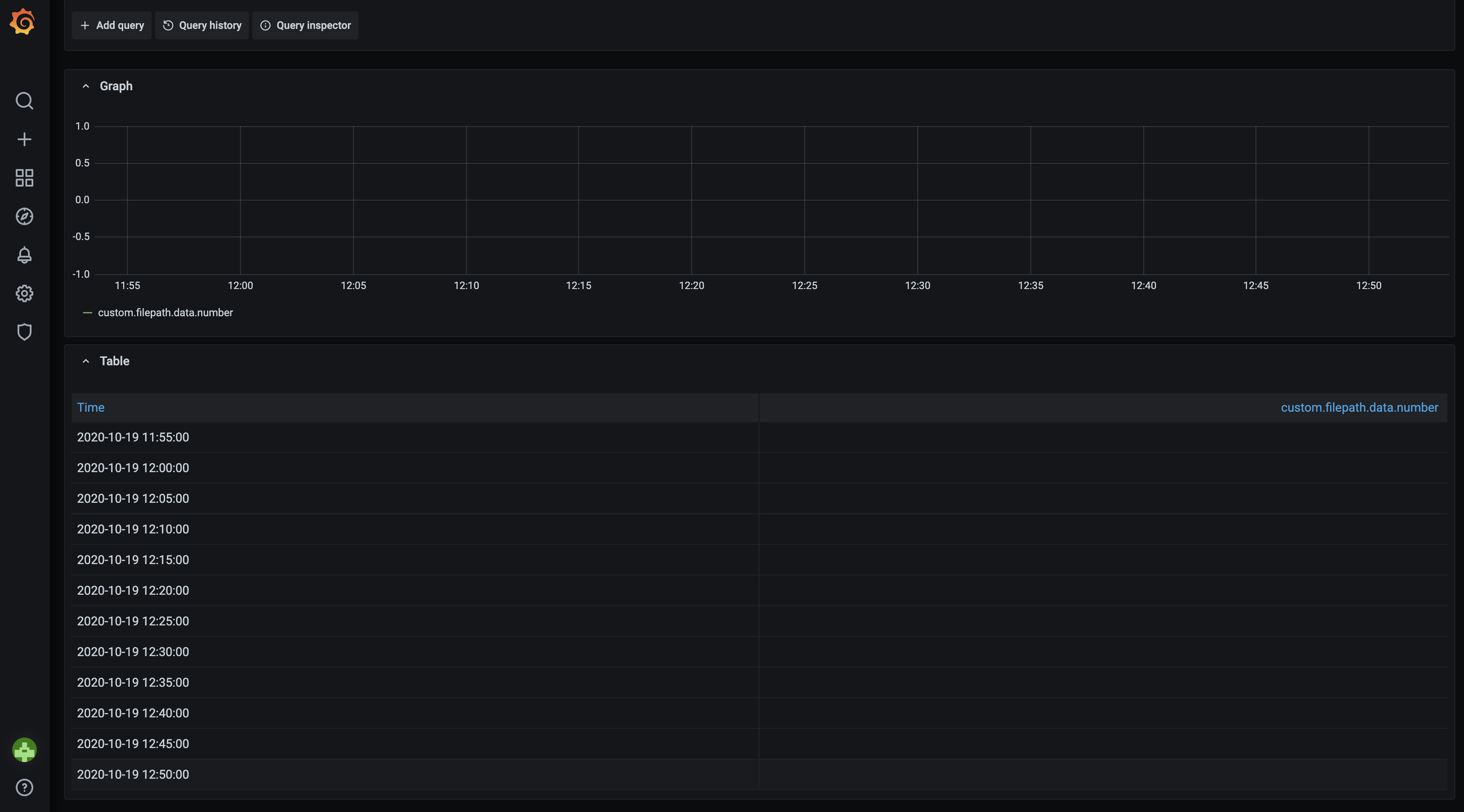Click the Grafana logo
Screen dimensions: 1464x812
(23, 22)
